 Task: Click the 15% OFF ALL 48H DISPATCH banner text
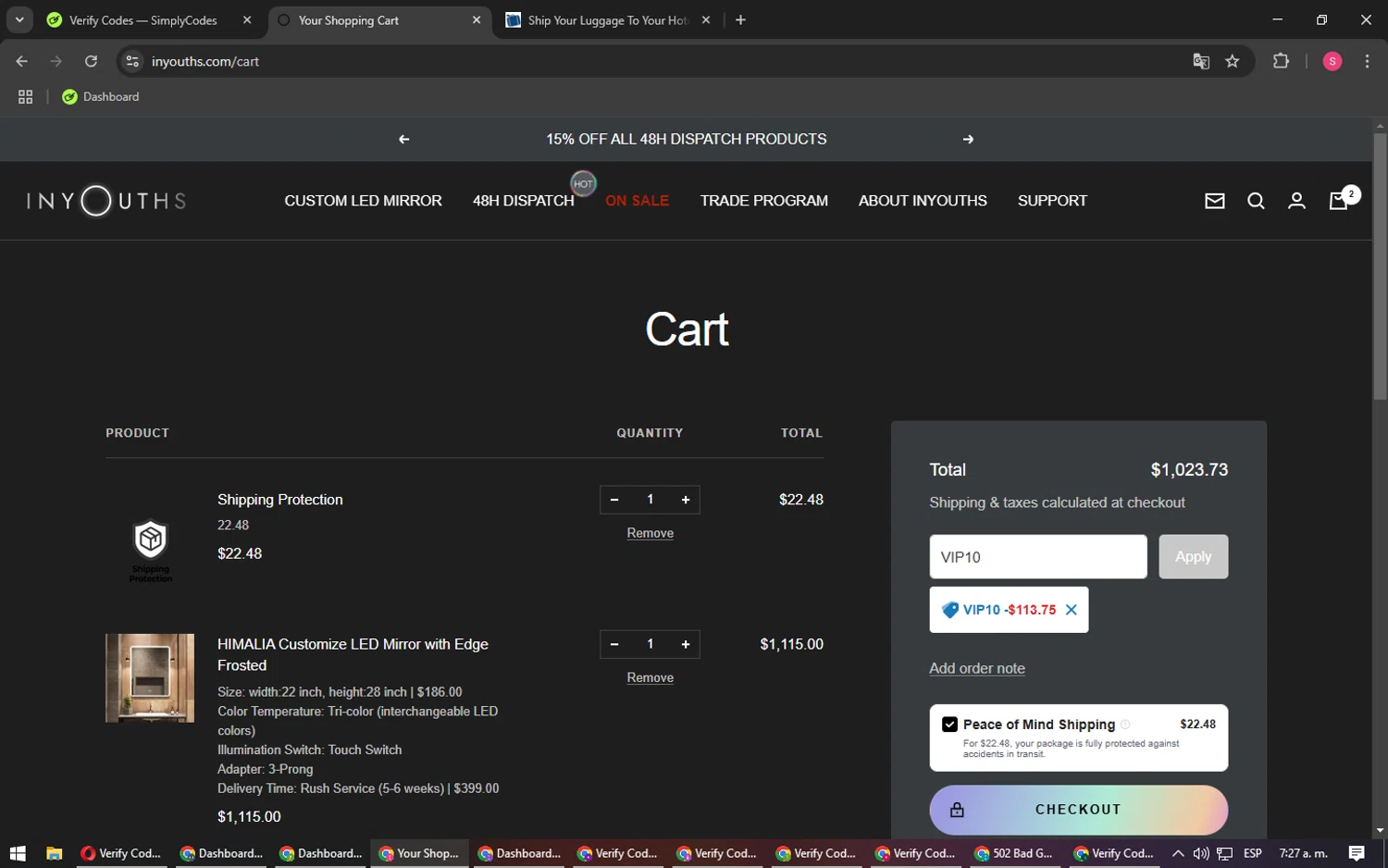click(x=686, y=139)
